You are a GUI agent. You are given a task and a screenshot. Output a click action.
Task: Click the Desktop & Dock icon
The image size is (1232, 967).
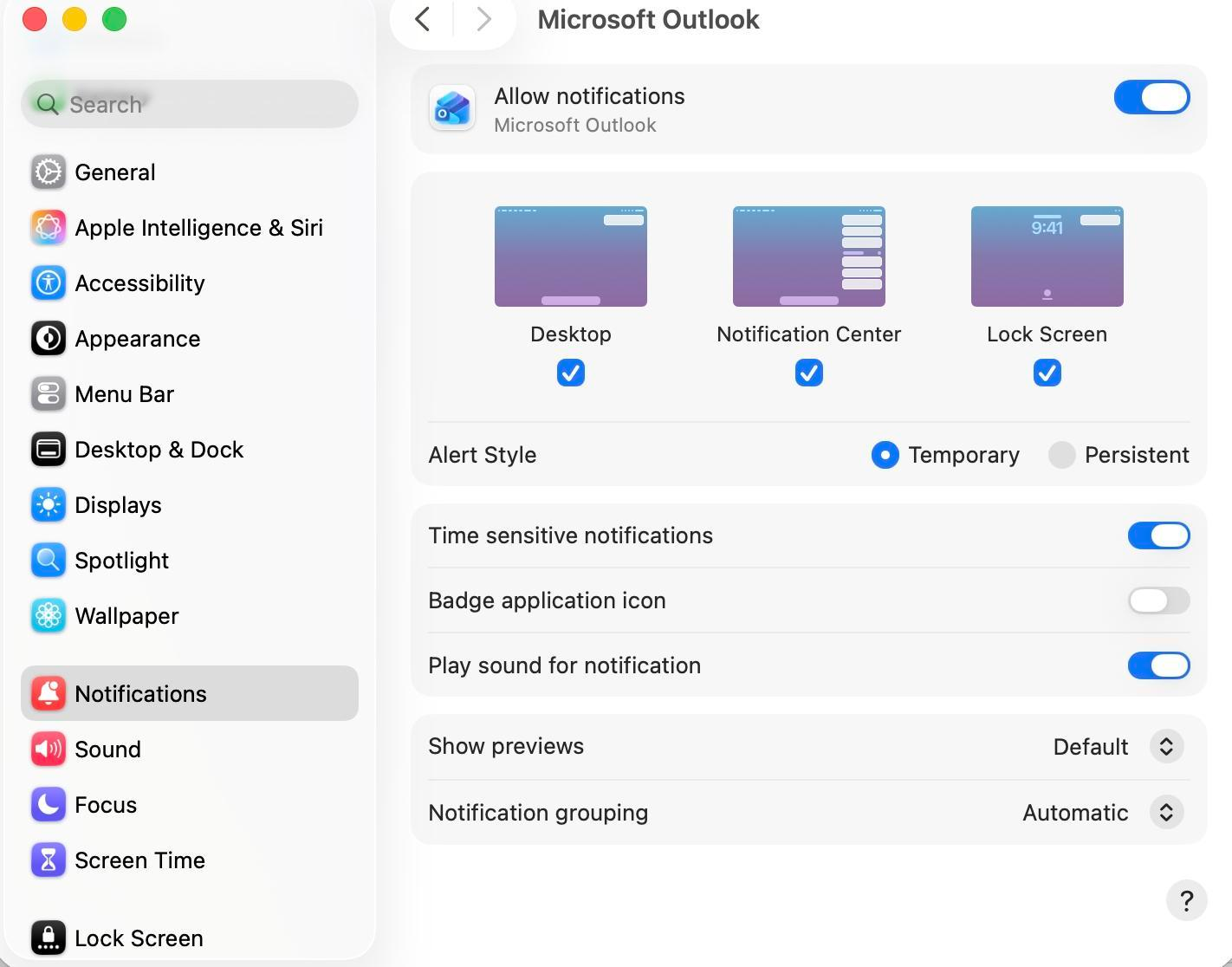(49, 450)
